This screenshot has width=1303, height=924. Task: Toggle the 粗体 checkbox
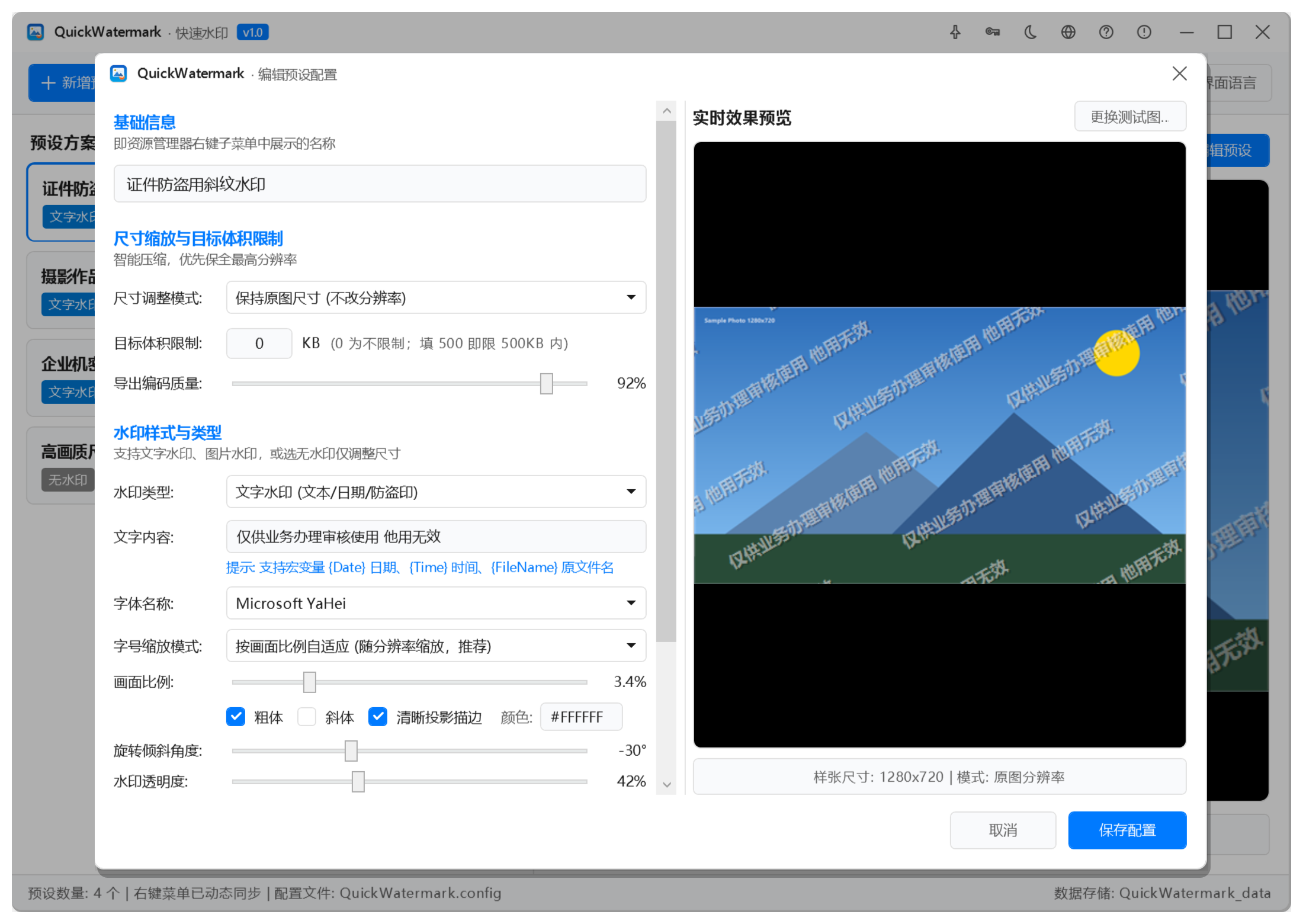tap(236, 717)
